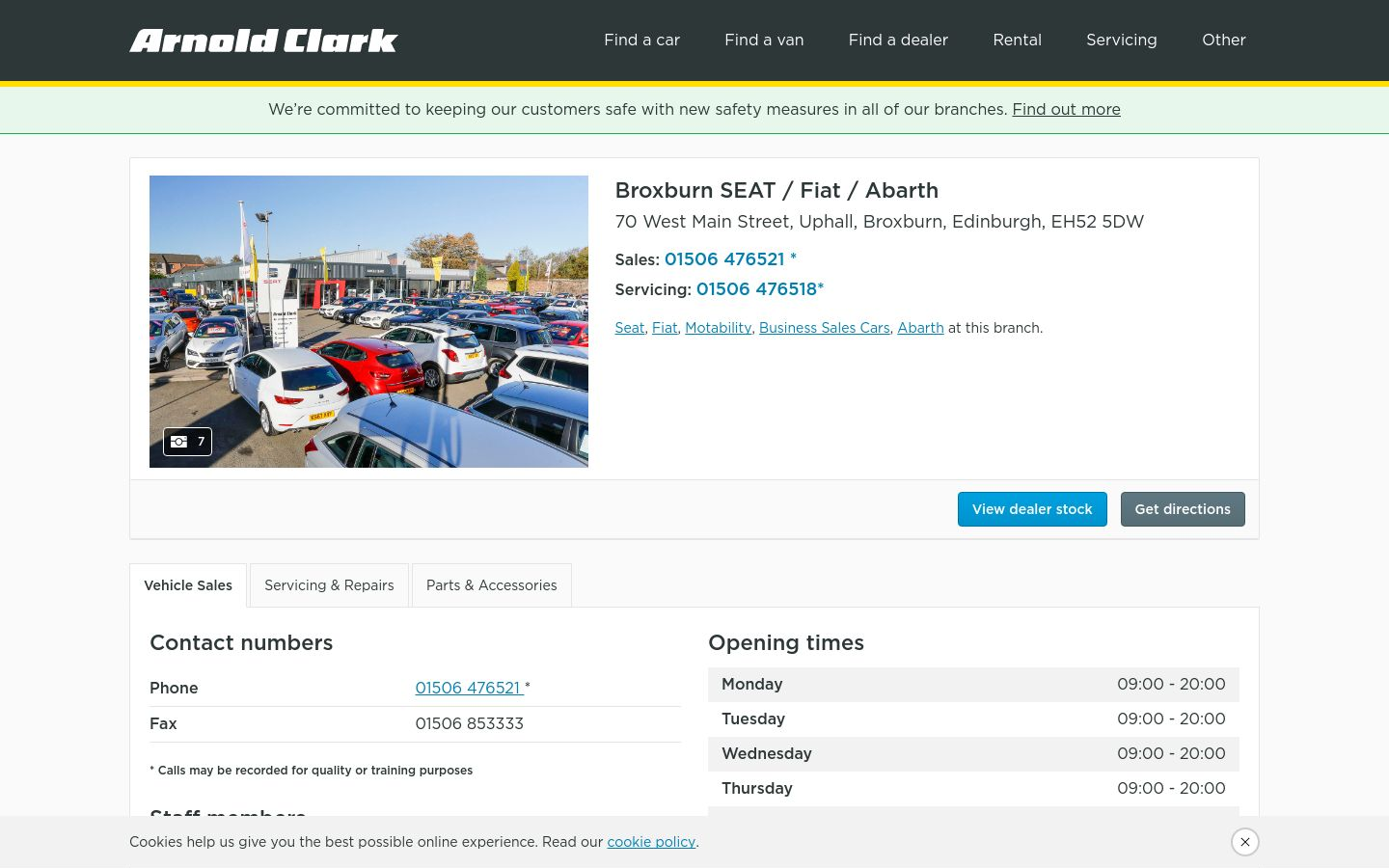Screen dimensions: 1389x868
Task: Open the Business Sales Cars link
Action: 825,328
